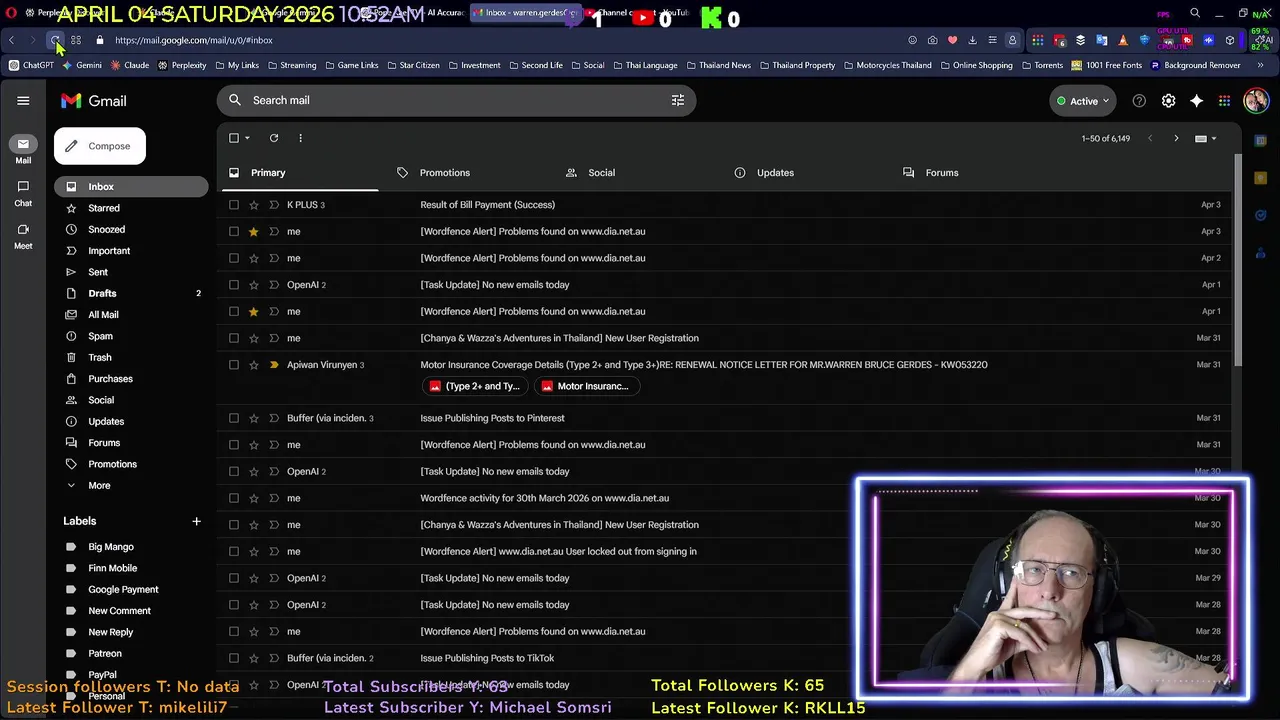Unstar the Apr 3 Wordfence Alert email
Viewport: 1280px width, 720px height.
pos(253,231)
